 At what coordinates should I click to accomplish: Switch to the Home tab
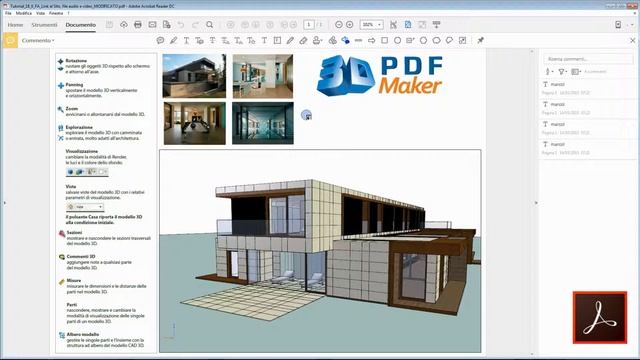pos(15,25)
